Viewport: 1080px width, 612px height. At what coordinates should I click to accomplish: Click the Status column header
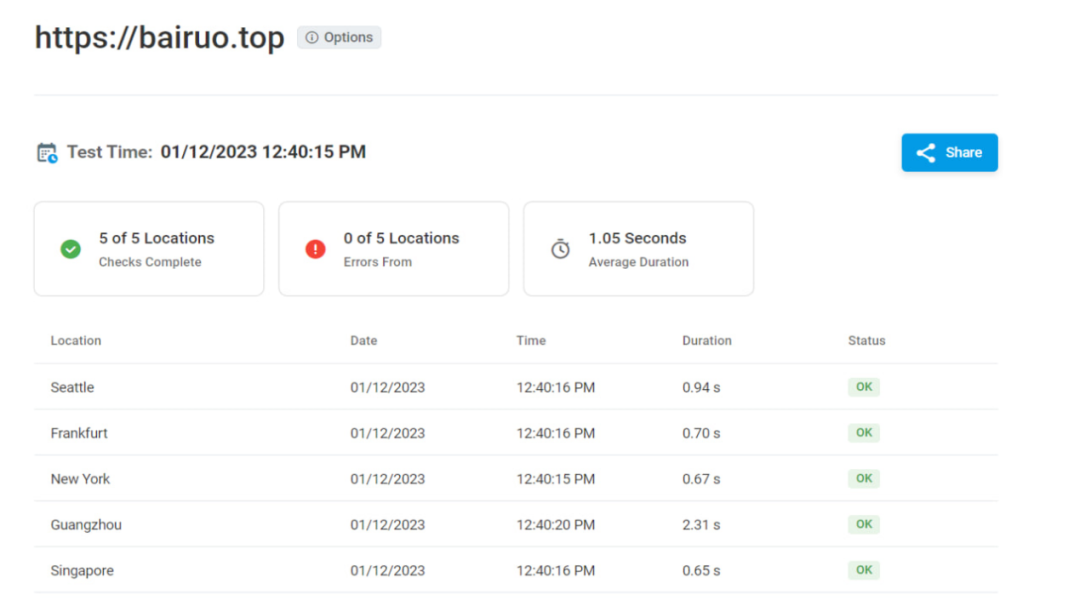pyautogui.click(x=866, y=341)
